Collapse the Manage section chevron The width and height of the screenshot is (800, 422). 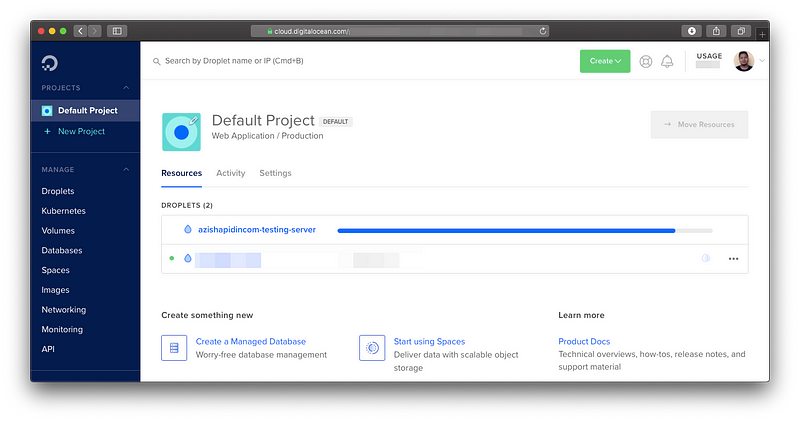(126, 170)
